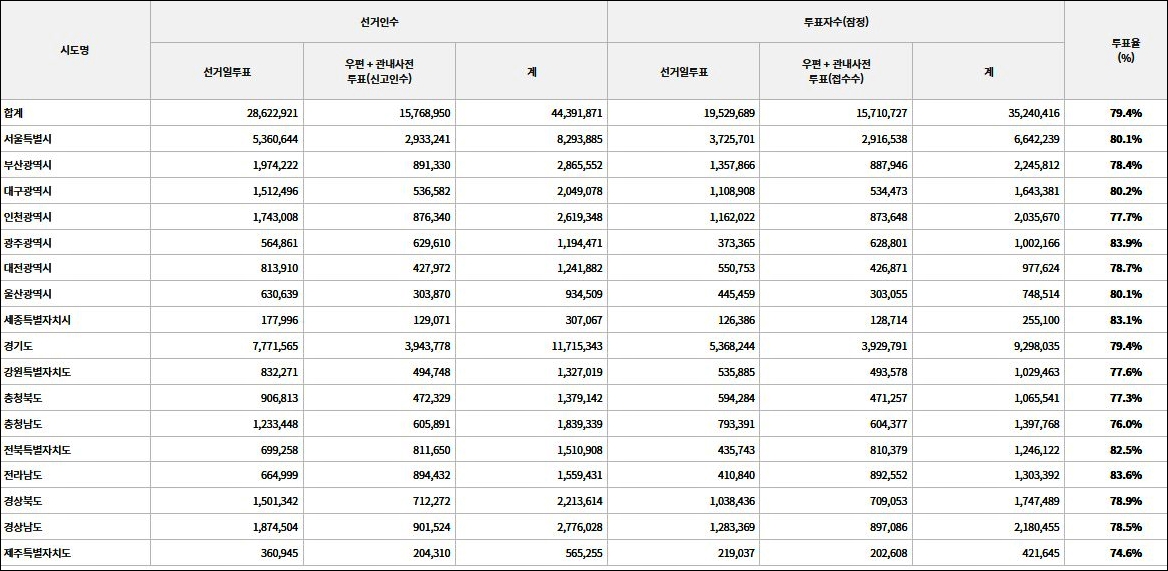Select the 합계 row label
Image resolution: width=1168 pixels, height=571 pixels.
point(13,113)
